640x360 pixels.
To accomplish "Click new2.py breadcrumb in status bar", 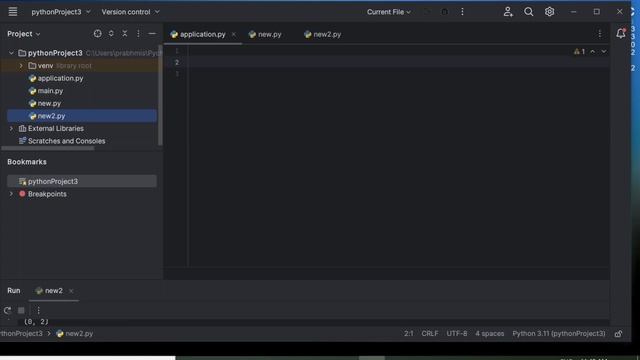I will pos(75,333).
